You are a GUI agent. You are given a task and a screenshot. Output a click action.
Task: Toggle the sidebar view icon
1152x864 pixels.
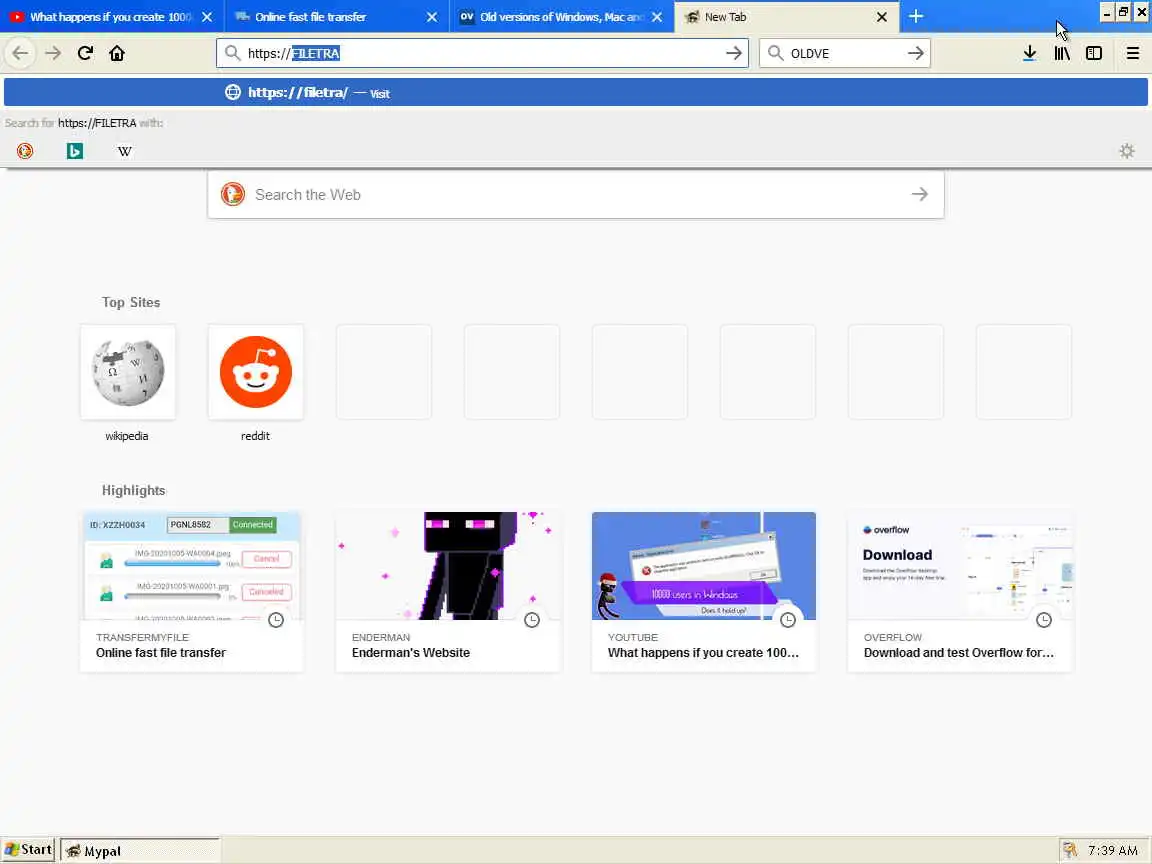[x=1094, y=53]
